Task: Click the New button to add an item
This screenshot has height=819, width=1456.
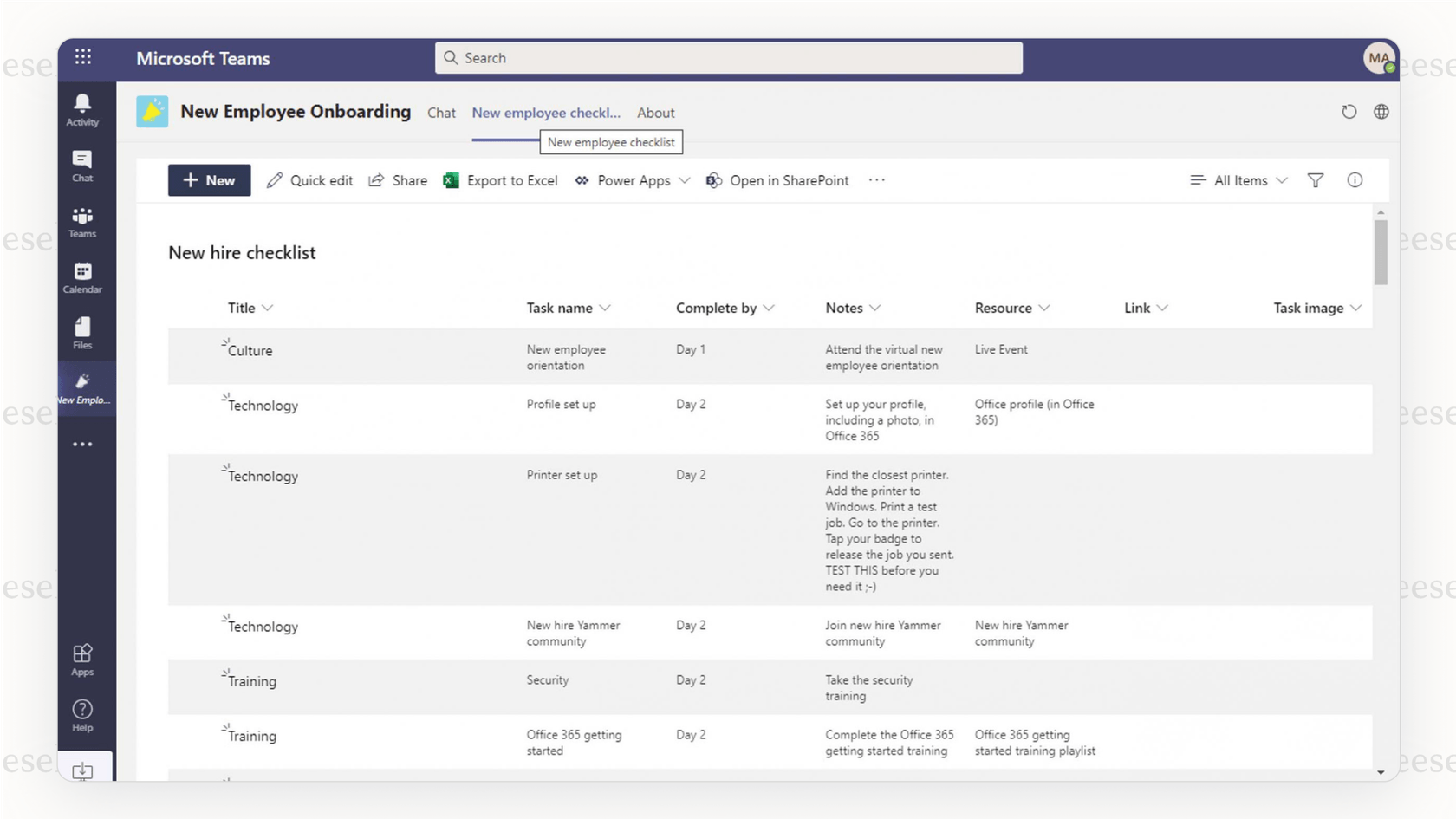Action: point(209,180)
